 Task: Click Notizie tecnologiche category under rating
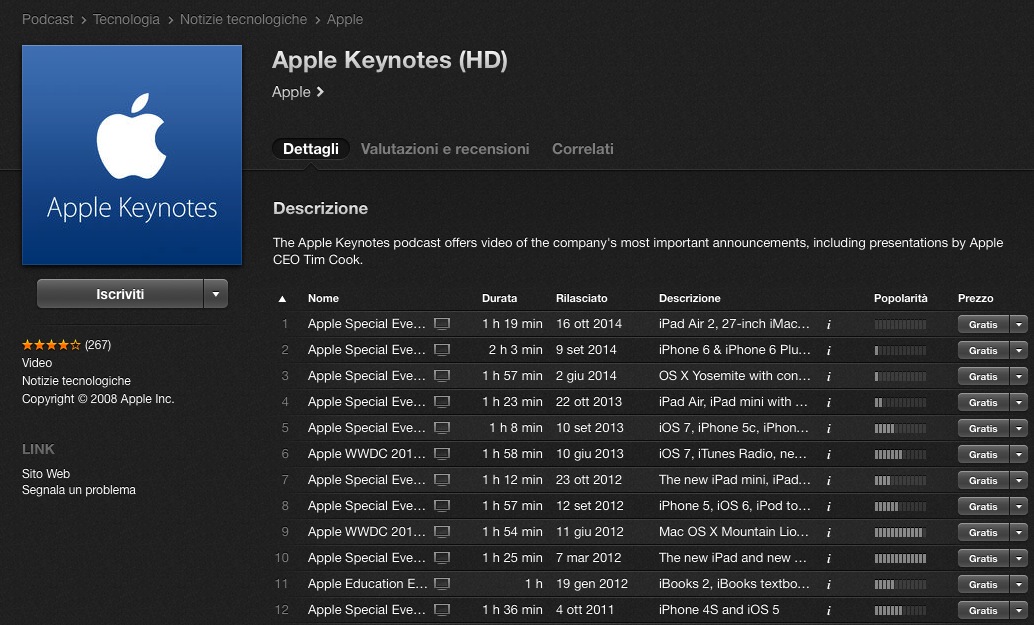(76, 380)
